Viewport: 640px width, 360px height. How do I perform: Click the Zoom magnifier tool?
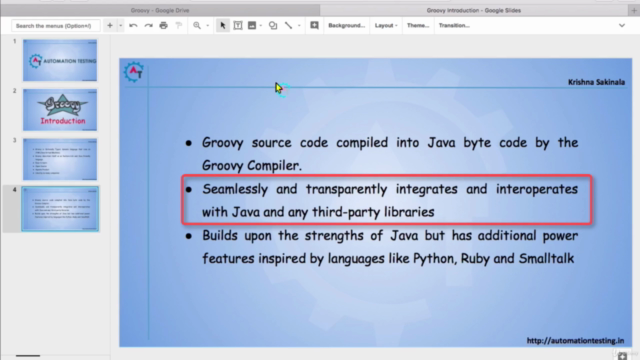click(197, 25)
